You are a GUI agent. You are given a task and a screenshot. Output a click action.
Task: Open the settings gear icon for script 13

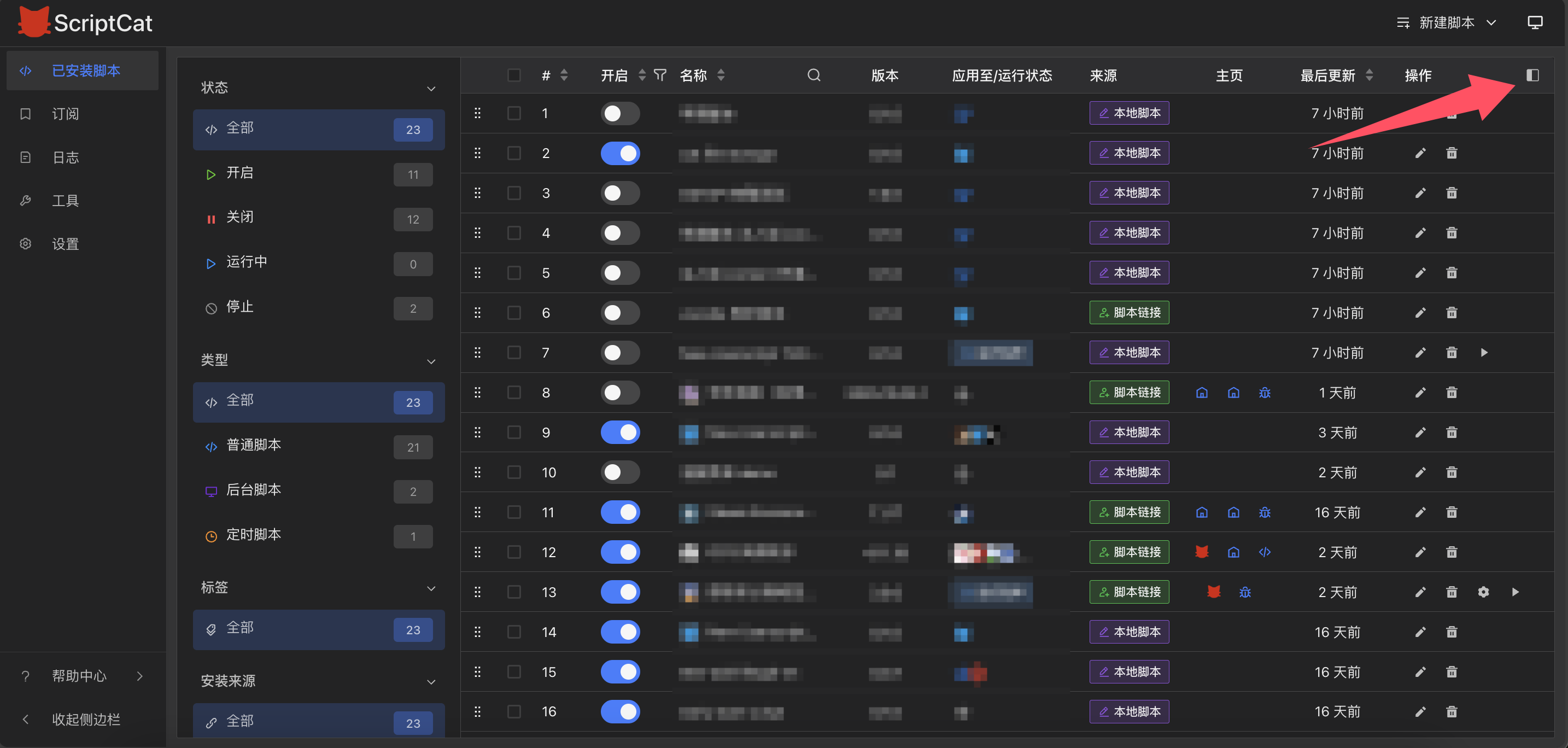tap(1483, 592)
